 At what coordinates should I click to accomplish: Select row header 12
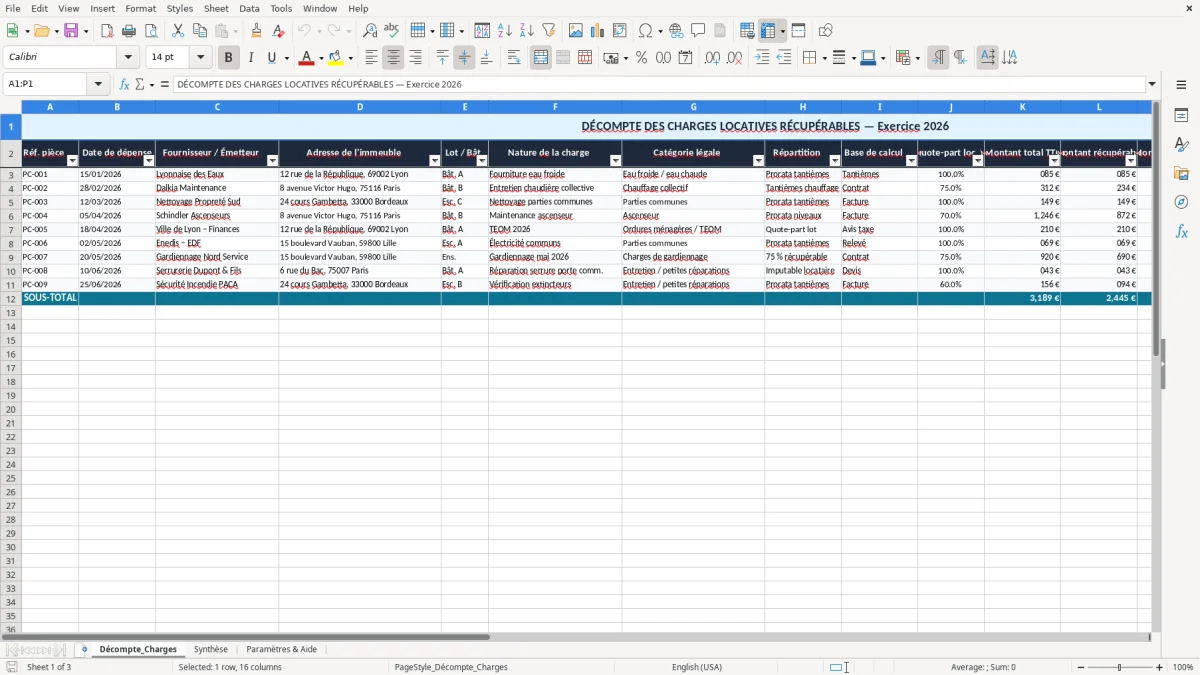pyautogui.click(x=11, y=298)
